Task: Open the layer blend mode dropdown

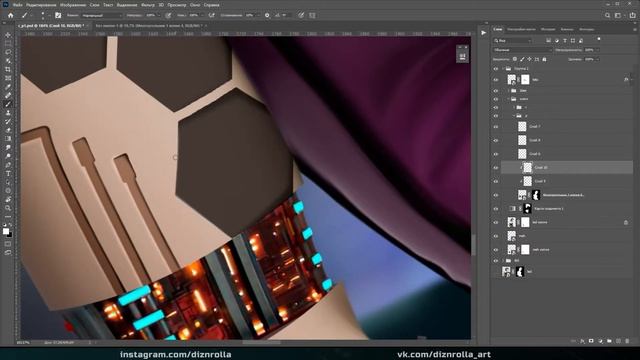Action: pyautogui.click(x=522, y=50)
